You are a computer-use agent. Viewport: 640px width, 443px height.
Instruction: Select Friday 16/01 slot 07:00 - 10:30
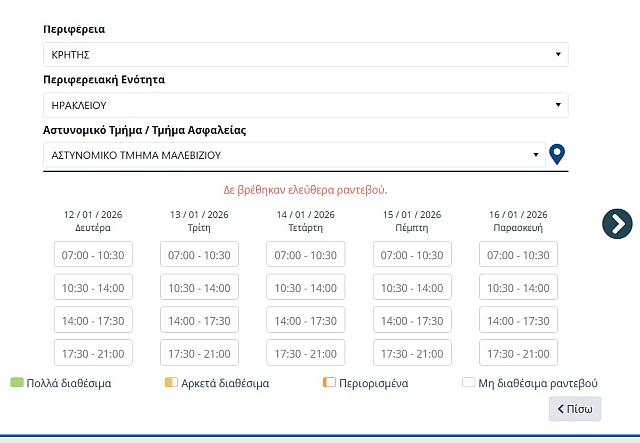pos(518,255)
